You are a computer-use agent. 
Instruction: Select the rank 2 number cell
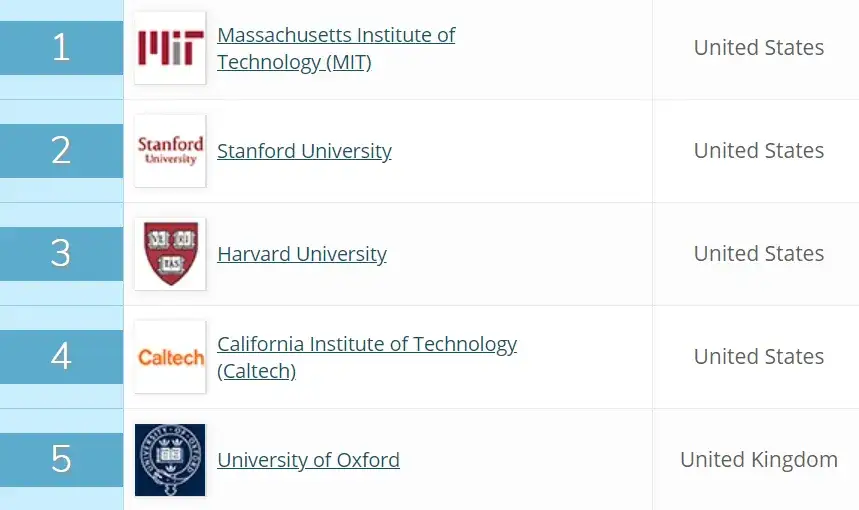61,151
